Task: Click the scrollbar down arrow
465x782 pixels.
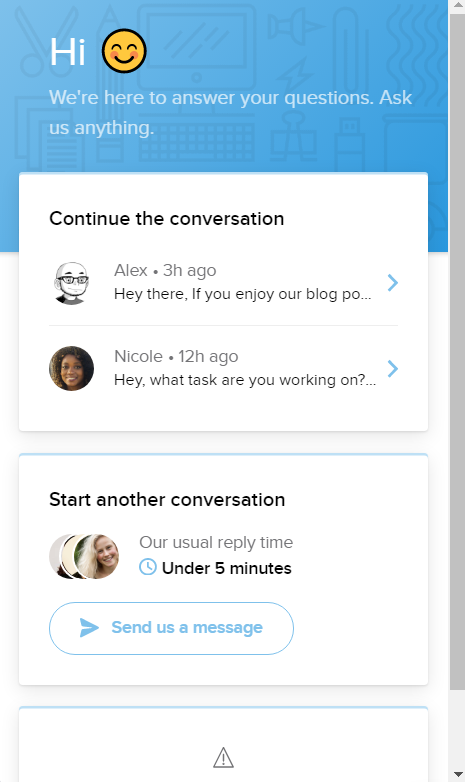Action: (458, 775)
